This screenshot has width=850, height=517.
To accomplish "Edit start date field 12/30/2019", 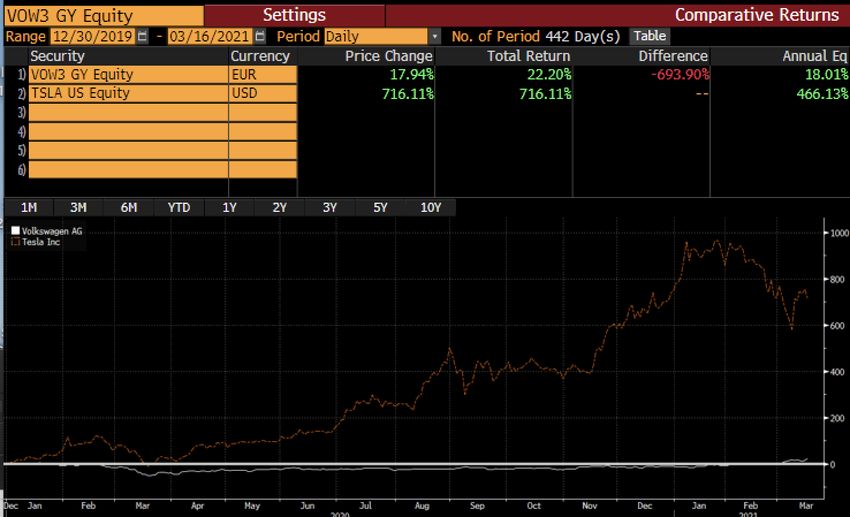I will coord(93,36).
